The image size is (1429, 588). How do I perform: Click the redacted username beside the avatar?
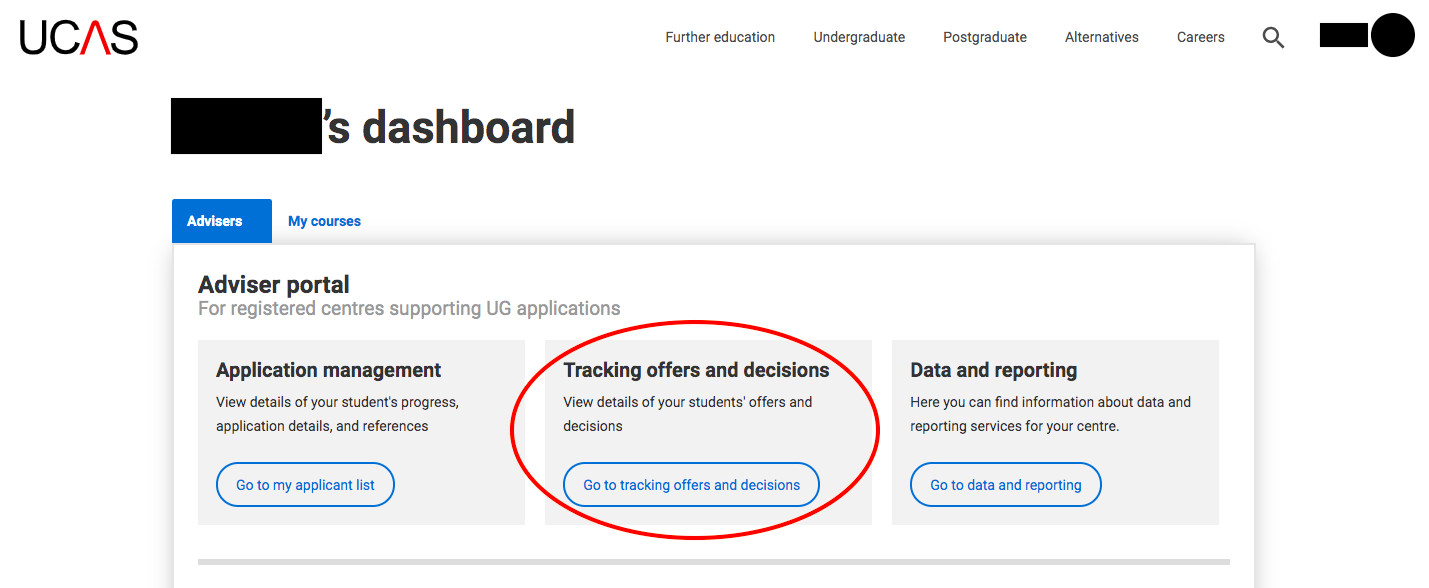1343,35
